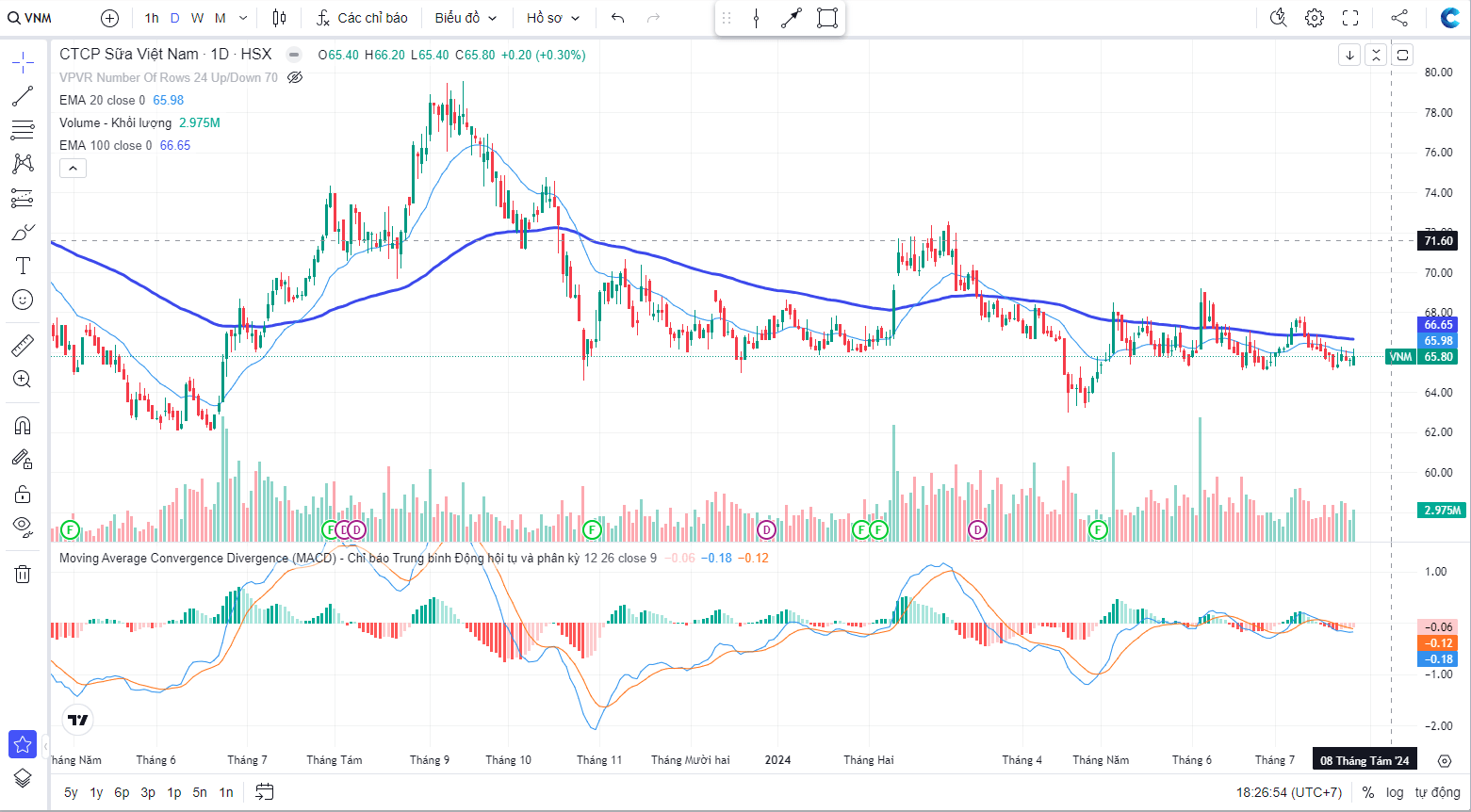Select the zoom in tool
1471x812 pixels.
click(23, 380)
